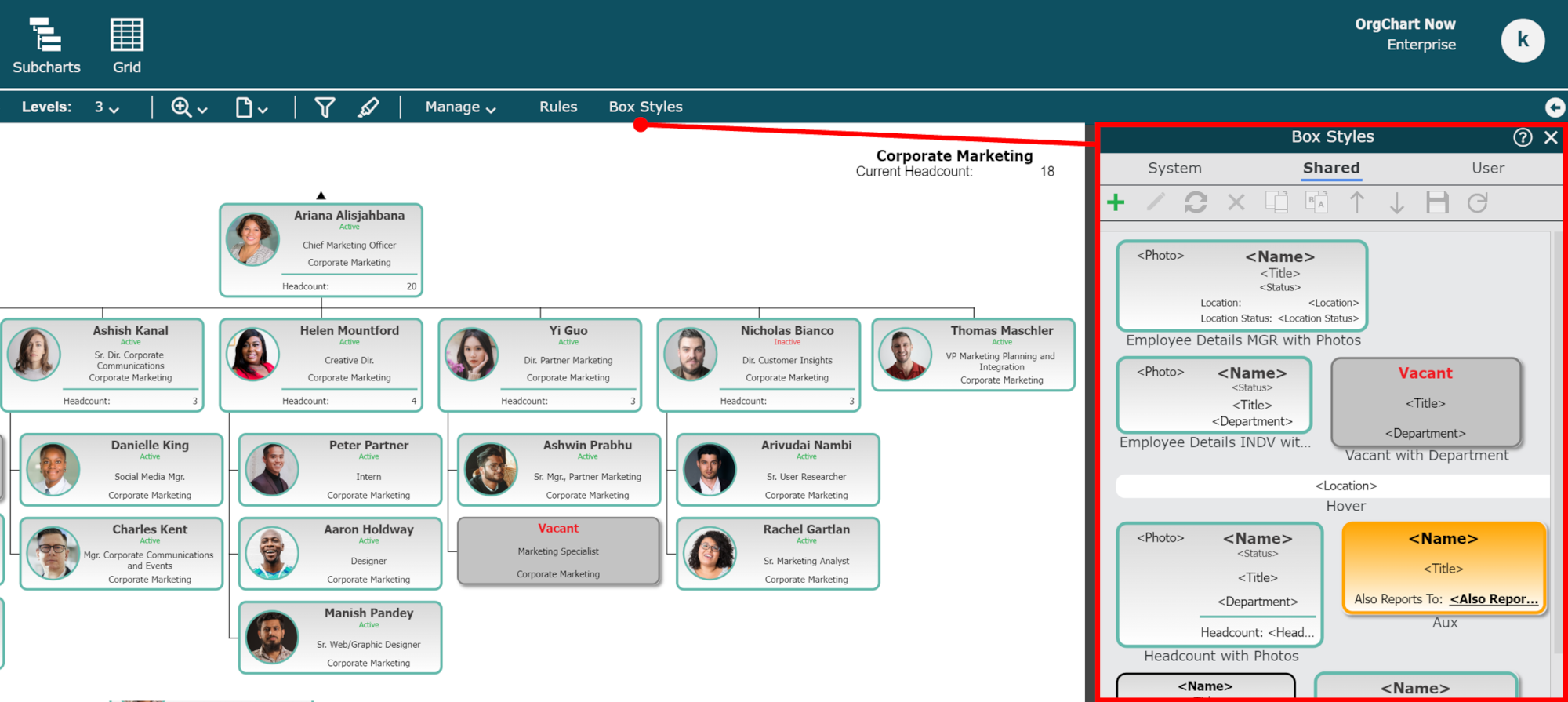
Task: Click the move down arrow icon
Action: tap(1396, 202)
